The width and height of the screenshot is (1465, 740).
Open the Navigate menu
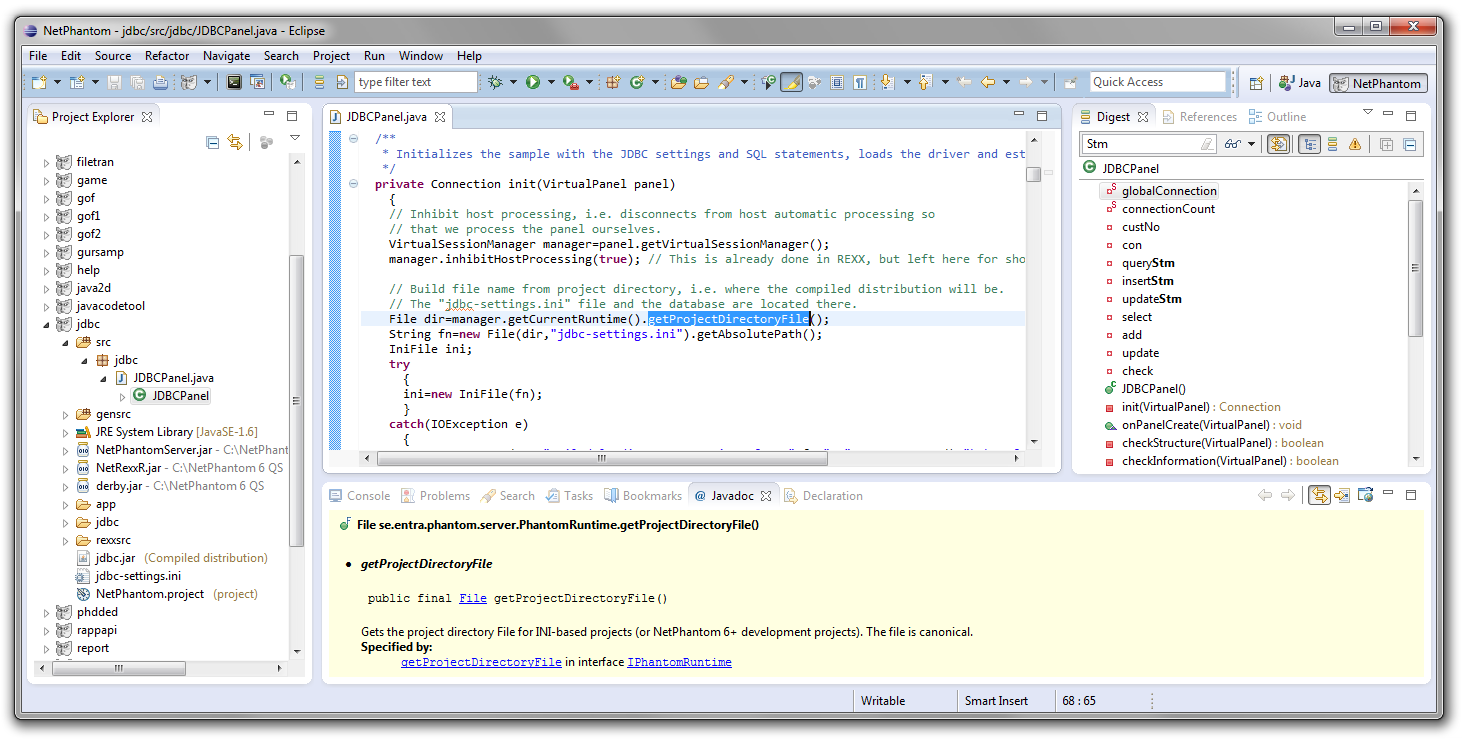tap(226, 56)
